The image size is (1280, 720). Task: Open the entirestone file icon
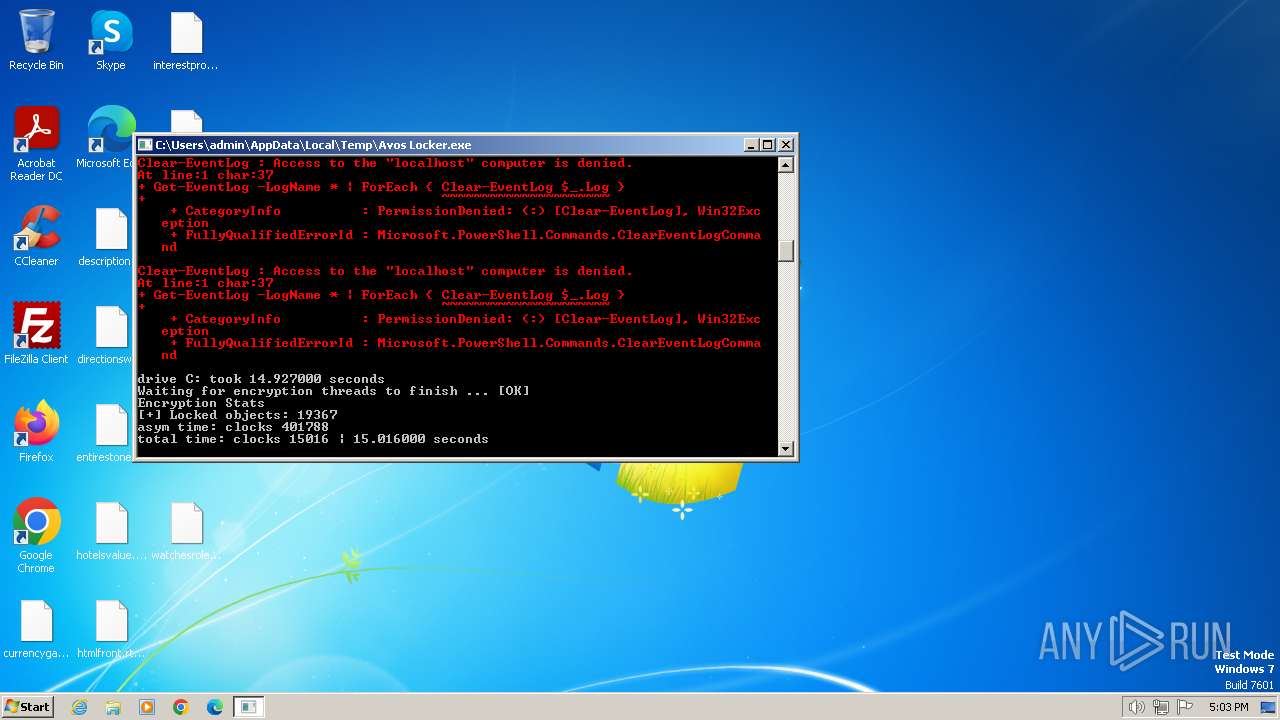(x=106, y=432)
